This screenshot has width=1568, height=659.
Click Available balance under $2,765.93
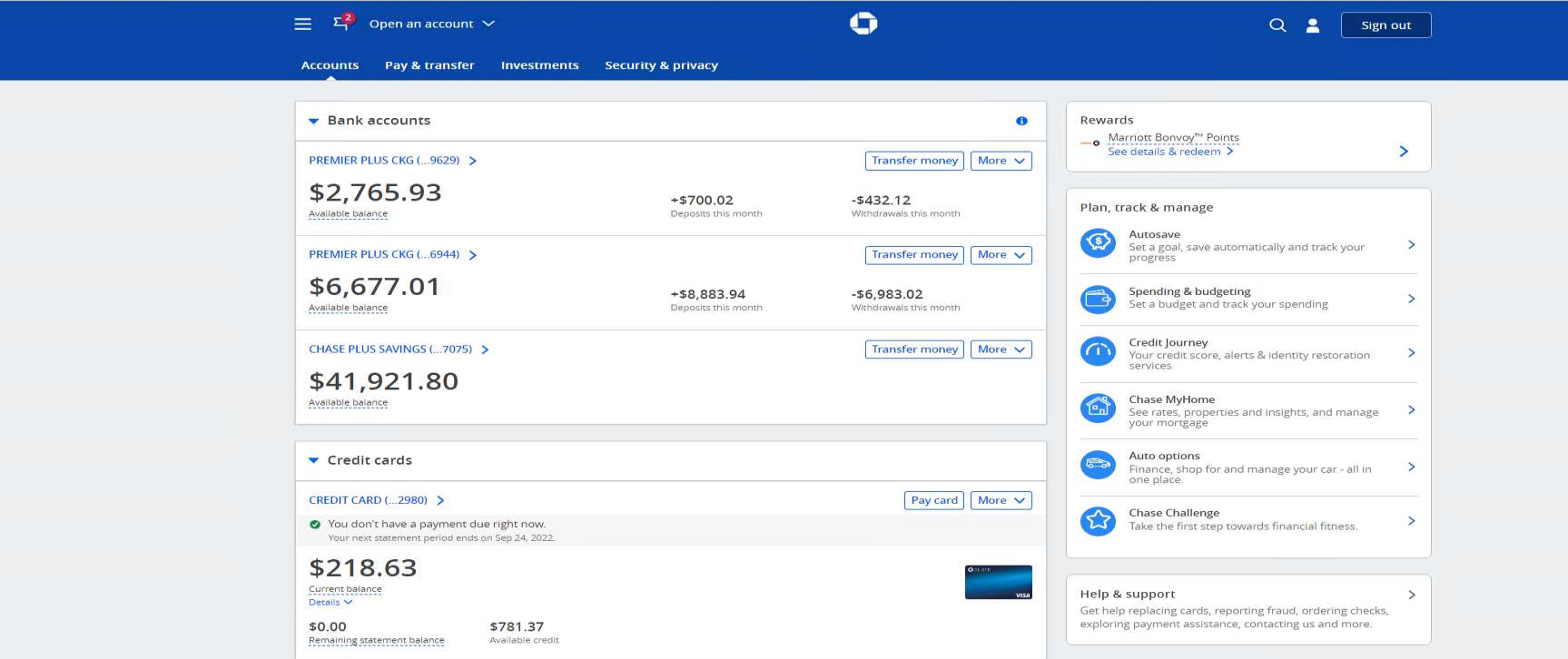pyautogui.click(x=348, y=214)
